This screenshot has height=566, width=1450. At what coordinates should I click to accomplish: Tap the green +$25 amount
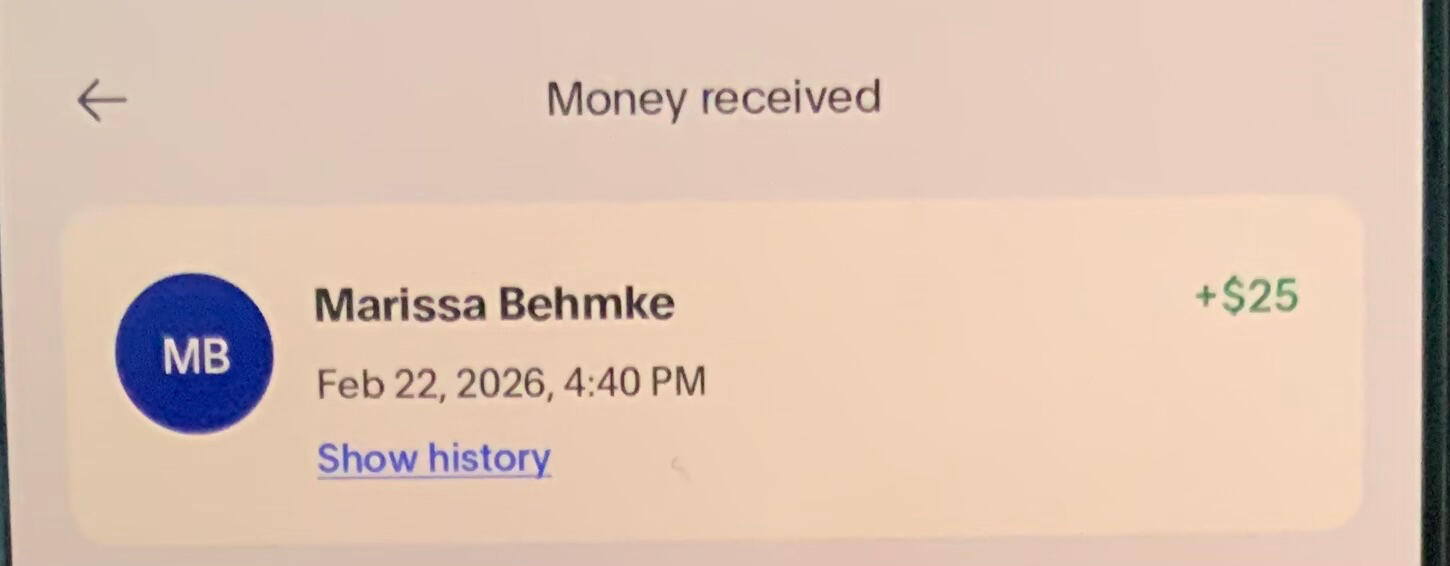point(1246,297)
